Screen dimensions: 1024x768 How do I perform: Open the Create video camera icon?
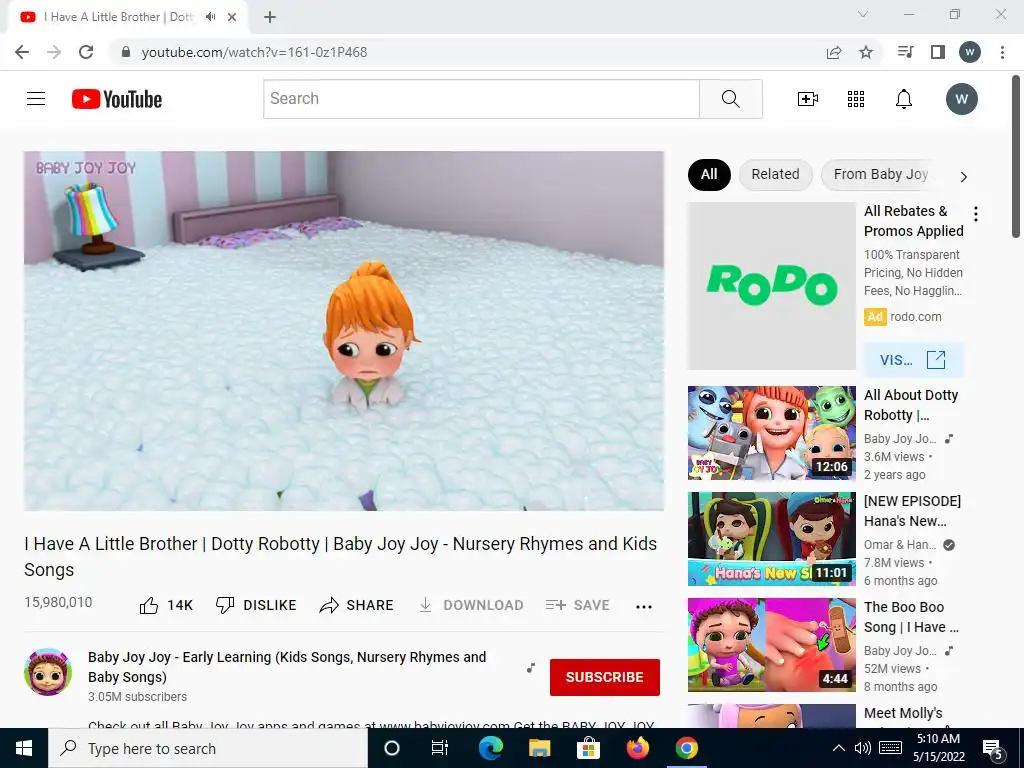point(808,99)
